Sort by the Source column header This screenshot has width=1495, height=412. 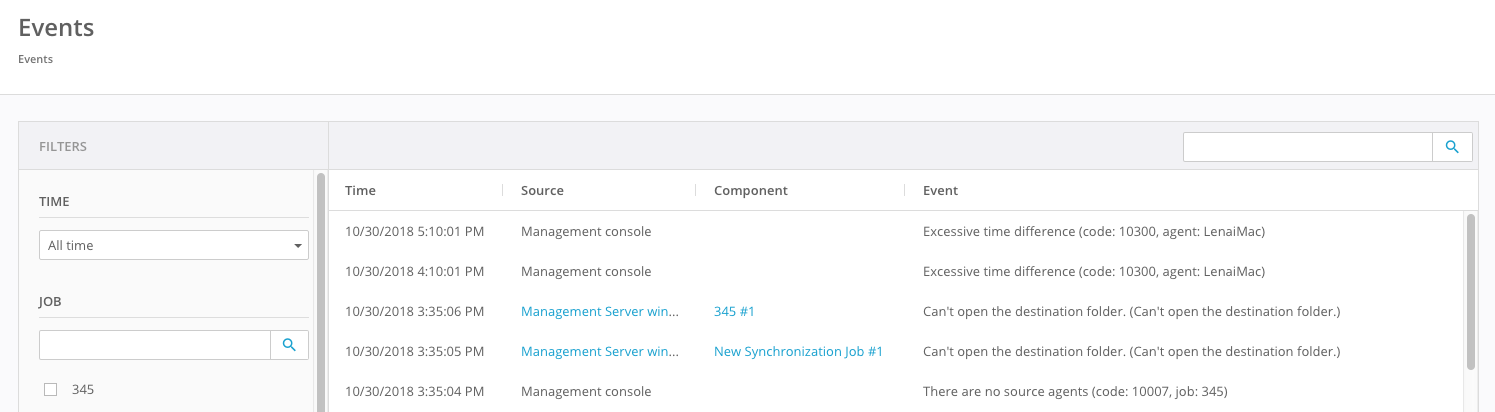(542, 190)
